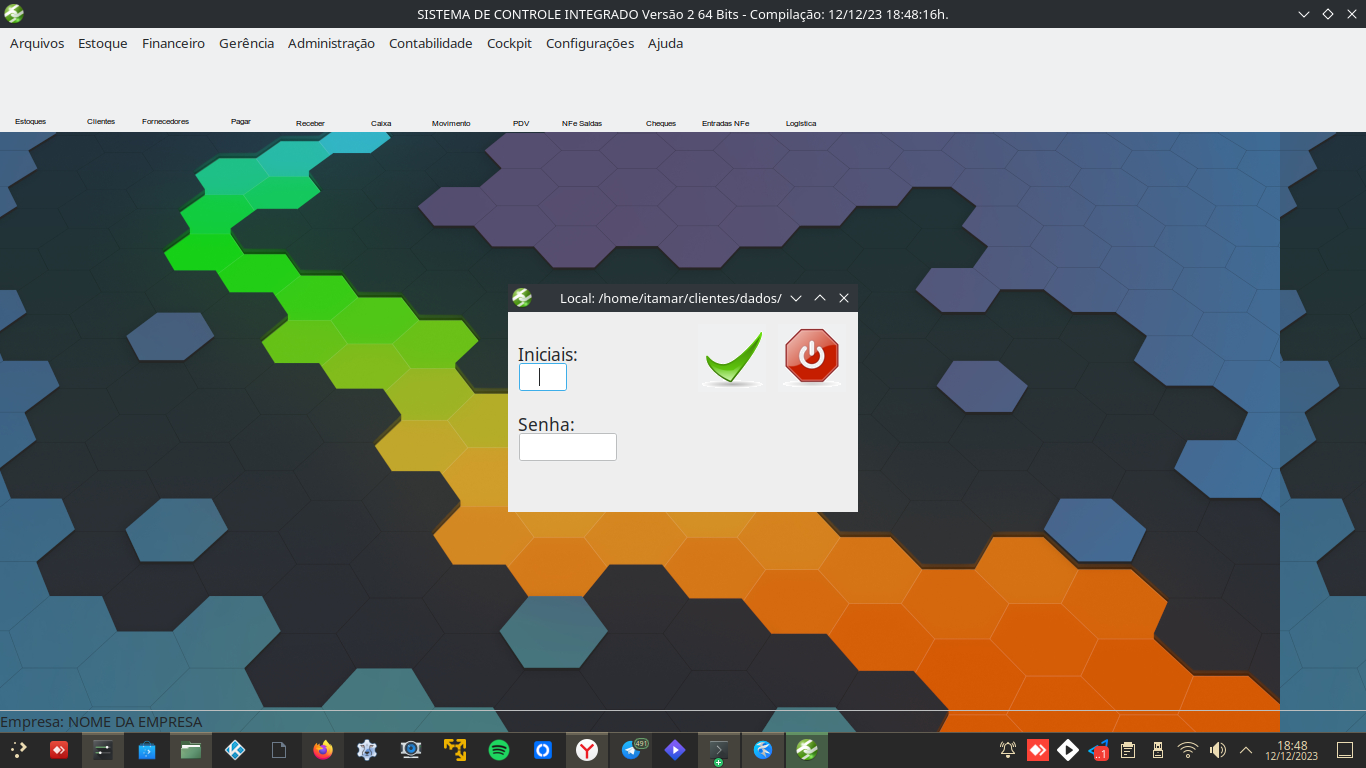Image resolution: width=1366 pixels, height=768 pixels.
Task: Open the tray icon with red badge
Action: pos(1098,749)
